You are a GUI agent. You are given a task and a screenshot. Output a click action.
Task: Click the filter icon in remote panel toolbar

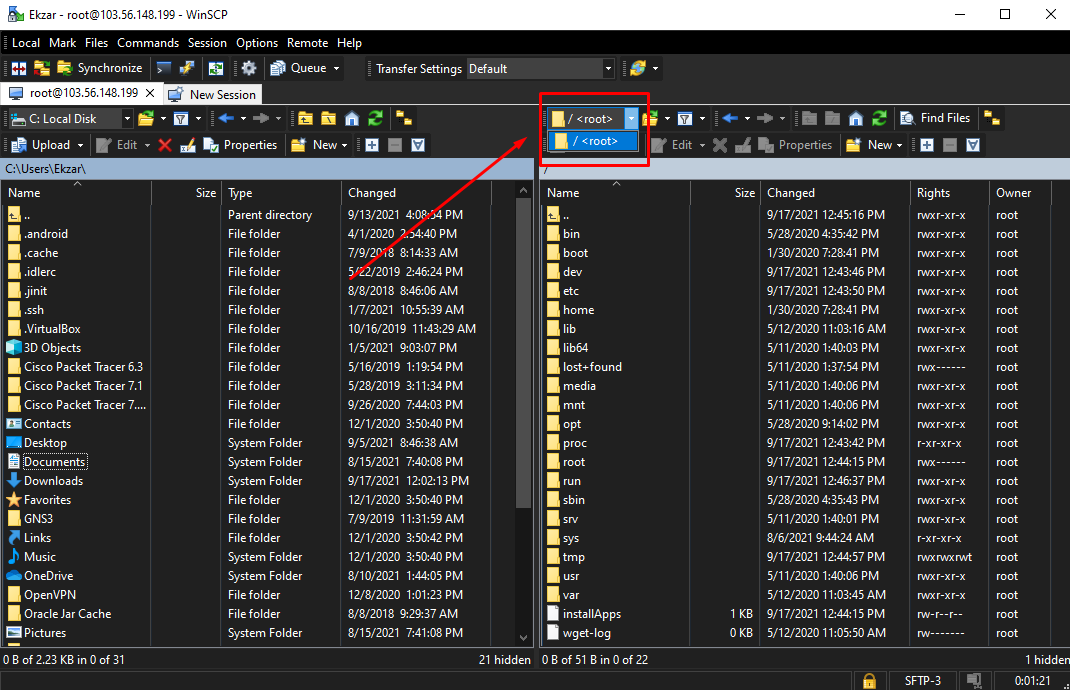pos(684,119)
